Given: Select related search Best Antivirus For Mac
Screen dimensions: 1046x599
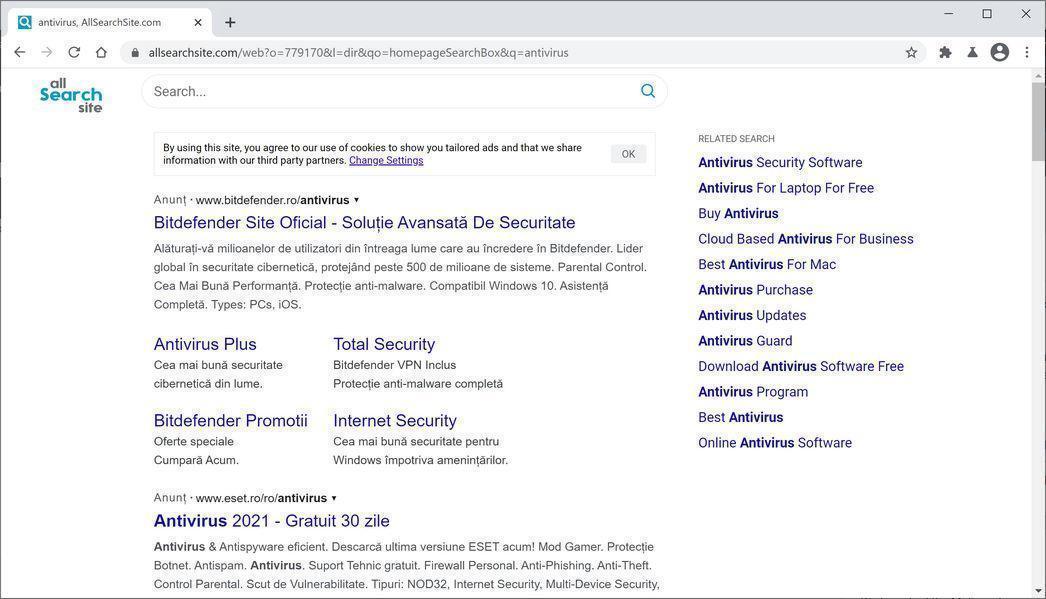Looking at the screenshot, I should pos(767,265).
